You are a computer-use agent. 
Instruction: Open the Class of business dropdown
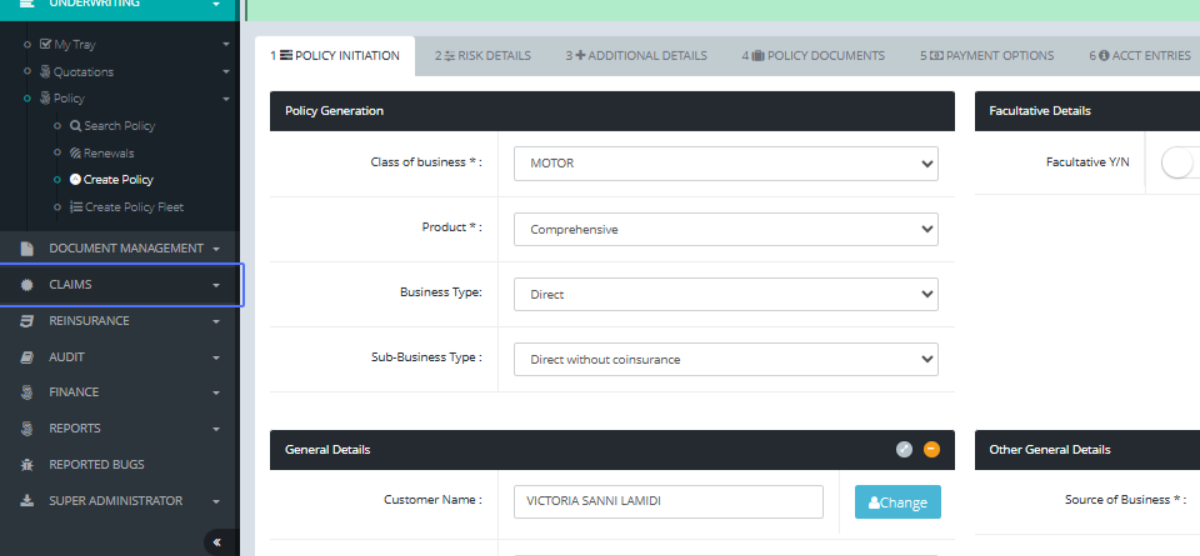(725, 163)
